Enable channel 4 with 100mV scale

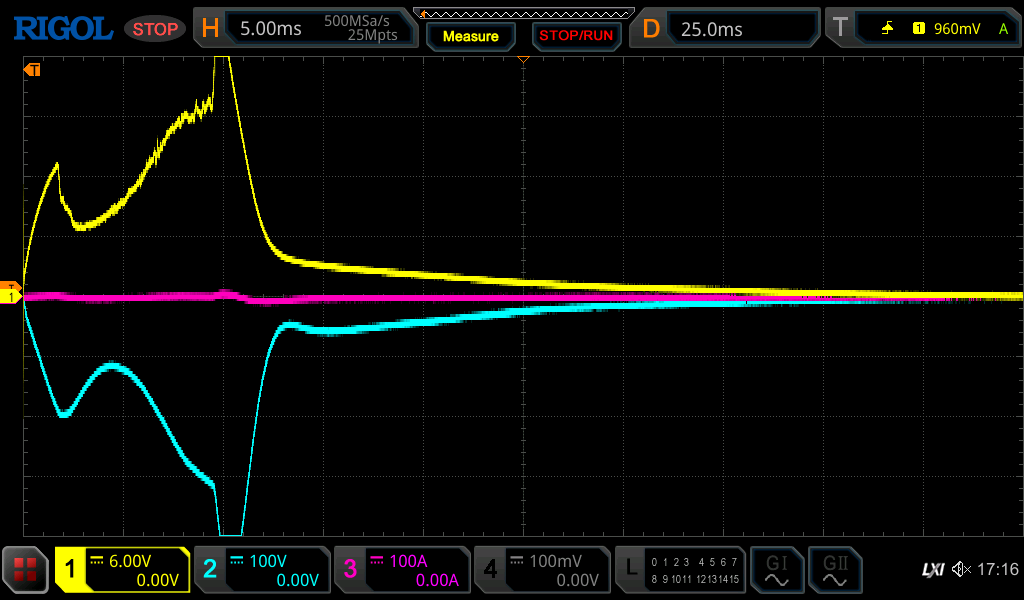click(x=541, y=570)
